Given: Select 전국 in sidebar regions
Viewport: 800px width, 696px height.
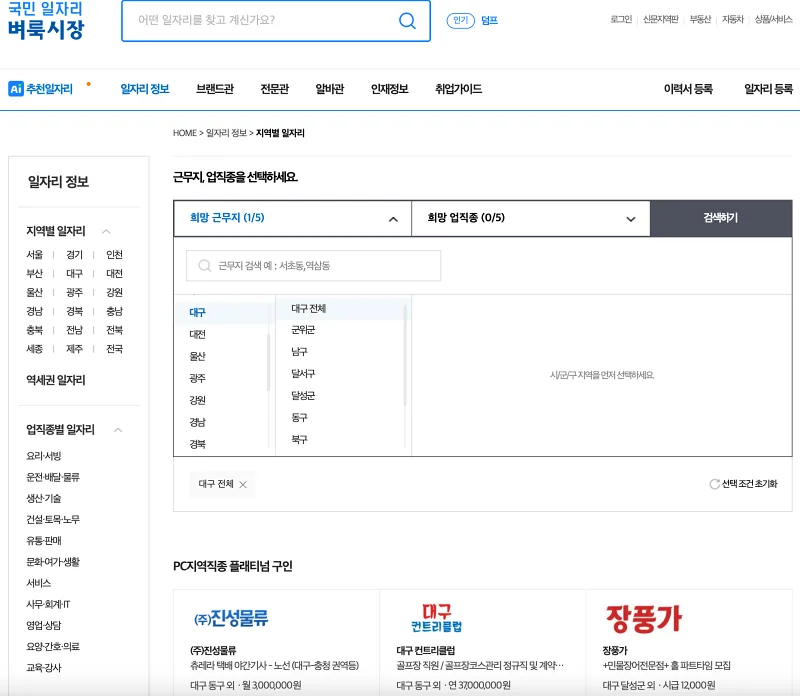Looking at the screenshot, I should pos(114,349).
